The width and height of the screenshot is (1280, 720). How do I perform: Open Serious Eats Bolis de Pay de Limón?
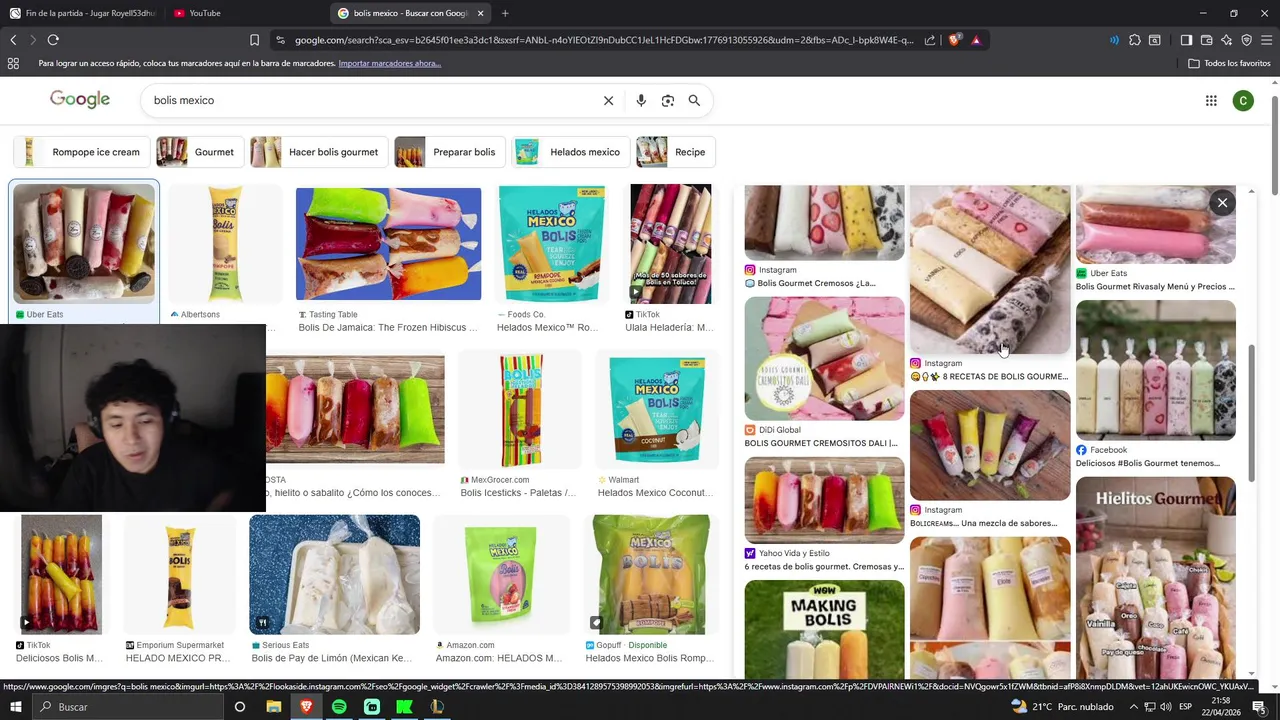[334, 575]
